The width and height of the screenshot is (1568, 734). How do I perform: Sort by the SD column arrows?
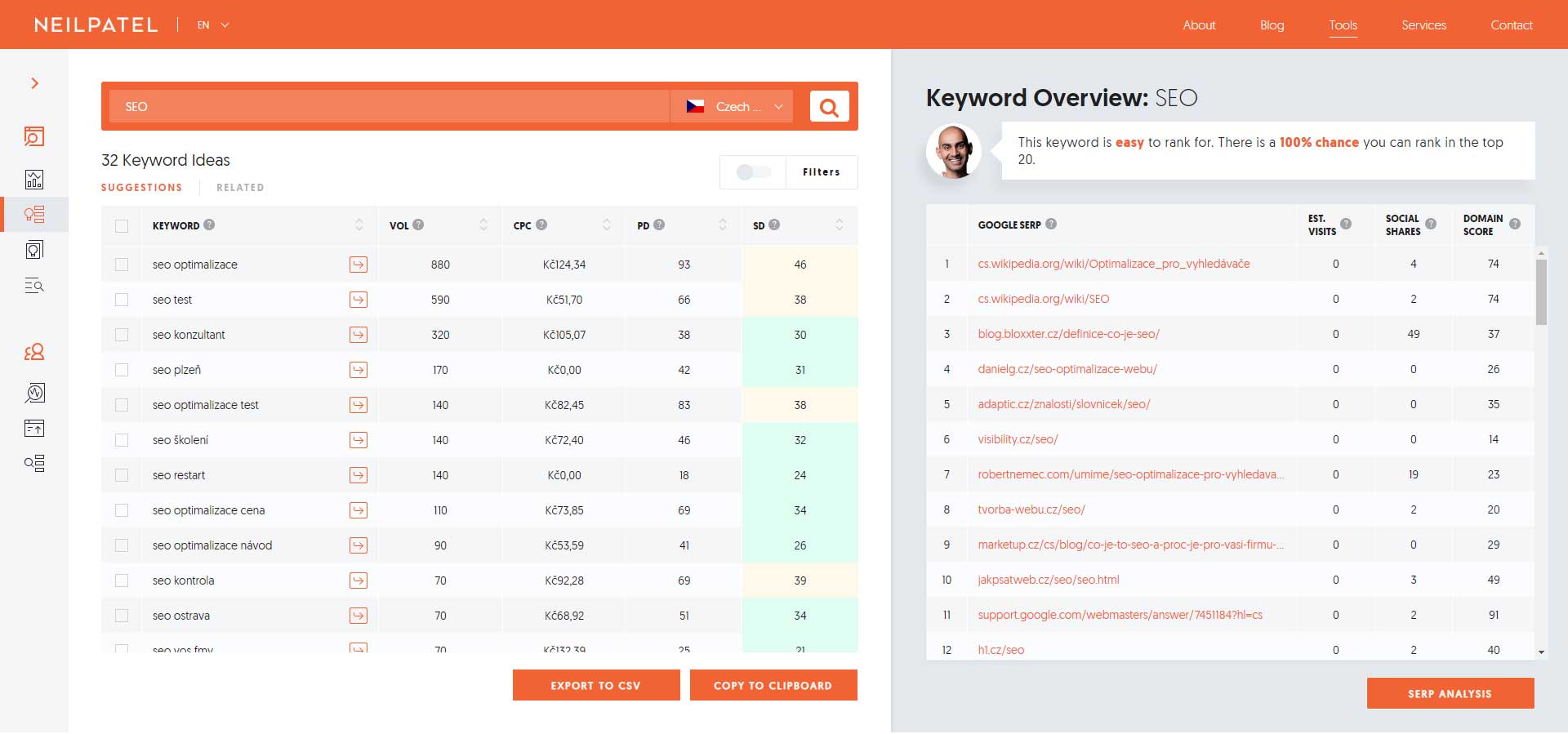pyautogui.click(x=840, y=225)
